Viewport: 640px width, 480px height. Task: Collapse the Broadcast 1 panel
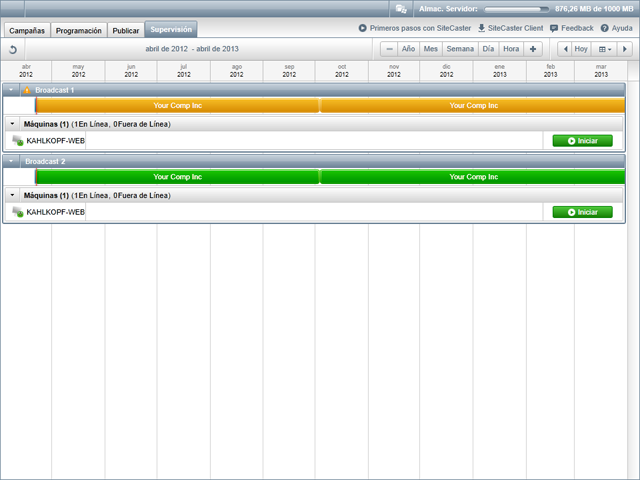point(11,90)
